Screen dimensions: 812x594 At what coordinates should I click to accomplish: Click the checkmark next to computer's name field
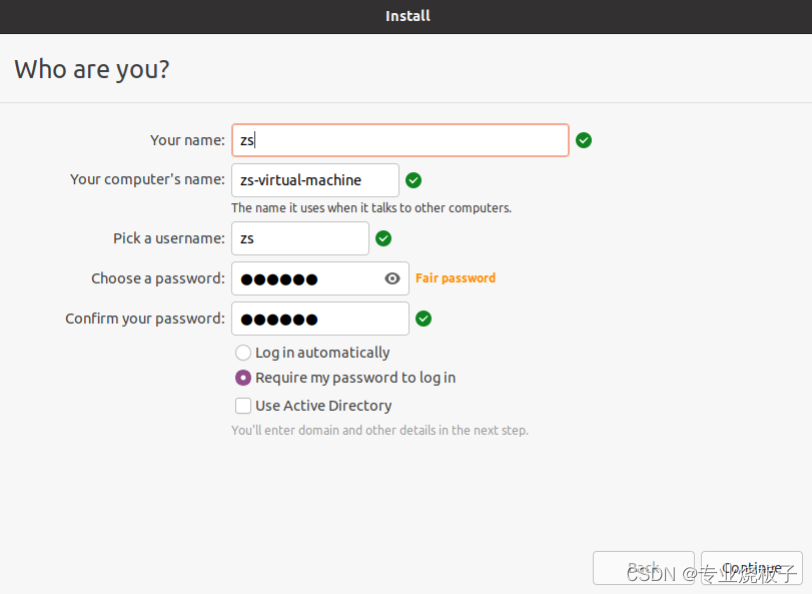click(413, 180)
